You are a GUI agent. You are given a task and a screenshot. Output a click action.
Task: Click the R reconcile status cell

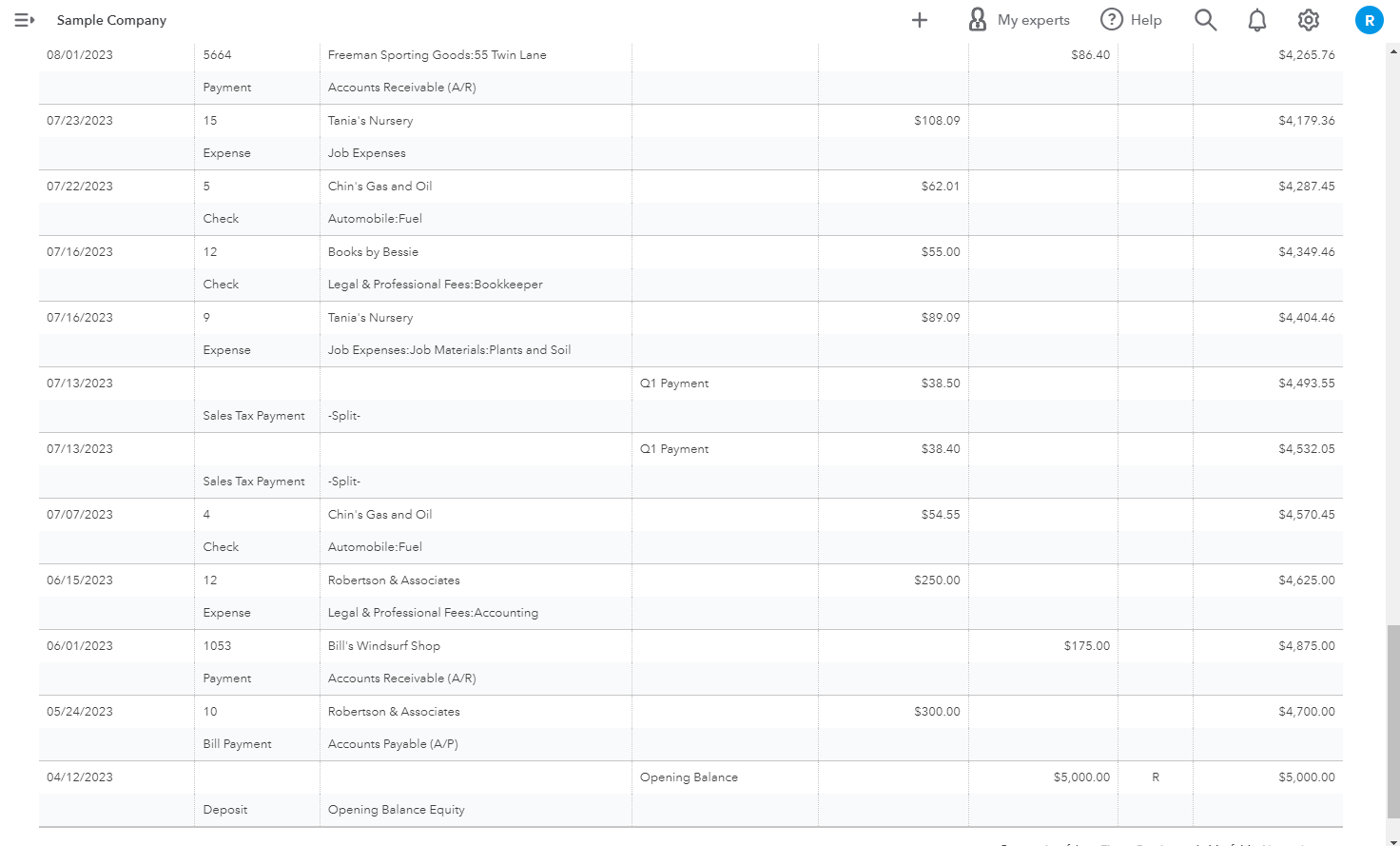[1156, 777]
